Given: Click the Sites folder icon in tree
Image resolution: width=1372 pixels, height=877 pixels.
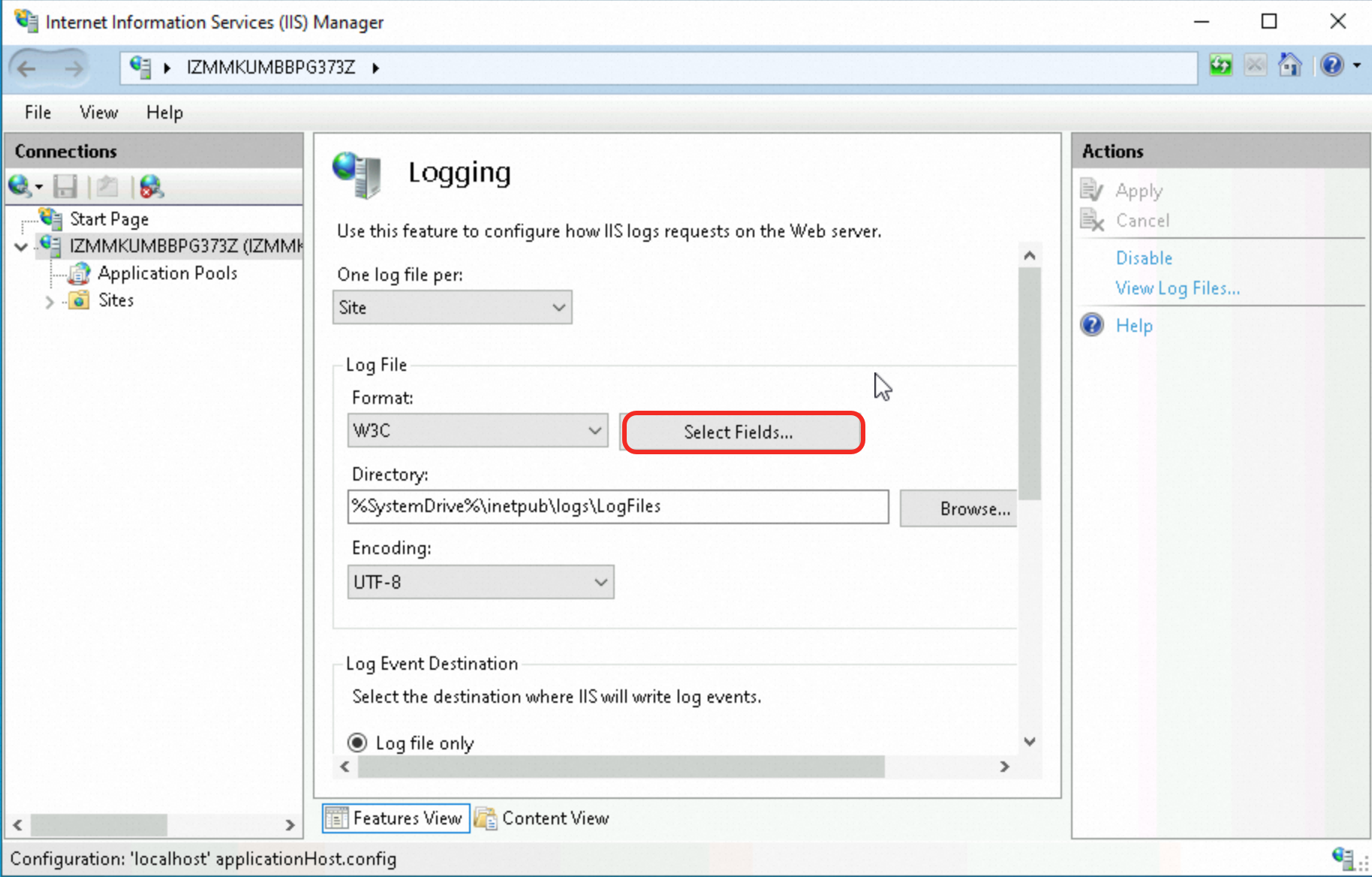Looking at the screenshot, I should (79, 300).
